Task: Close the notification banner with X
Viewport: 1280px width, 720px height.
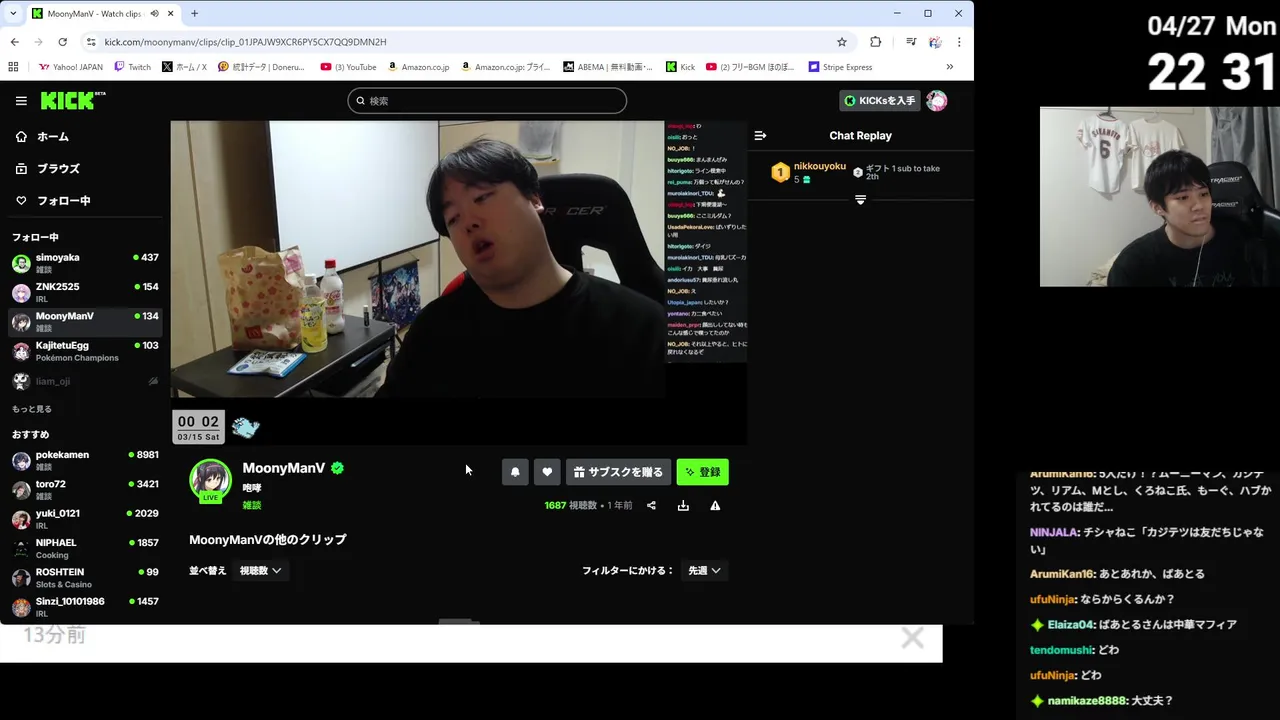Action: pos(912,638)
